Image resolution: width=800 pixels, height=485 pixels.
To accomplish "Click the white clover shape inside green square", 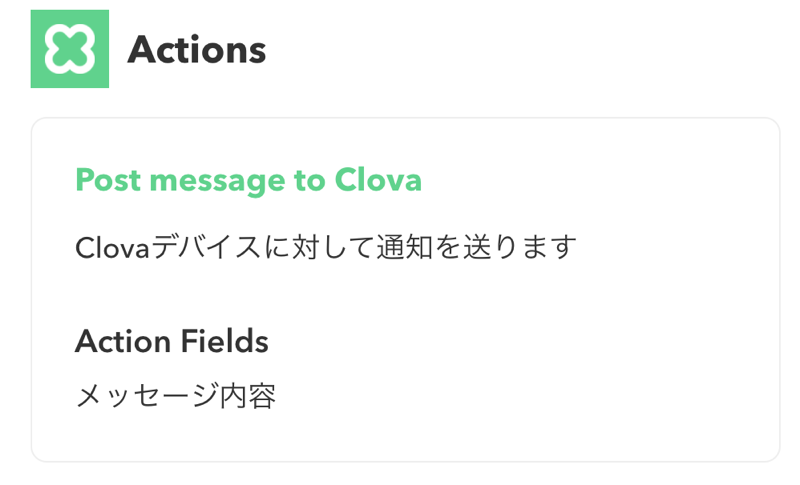I will [69, 49].
